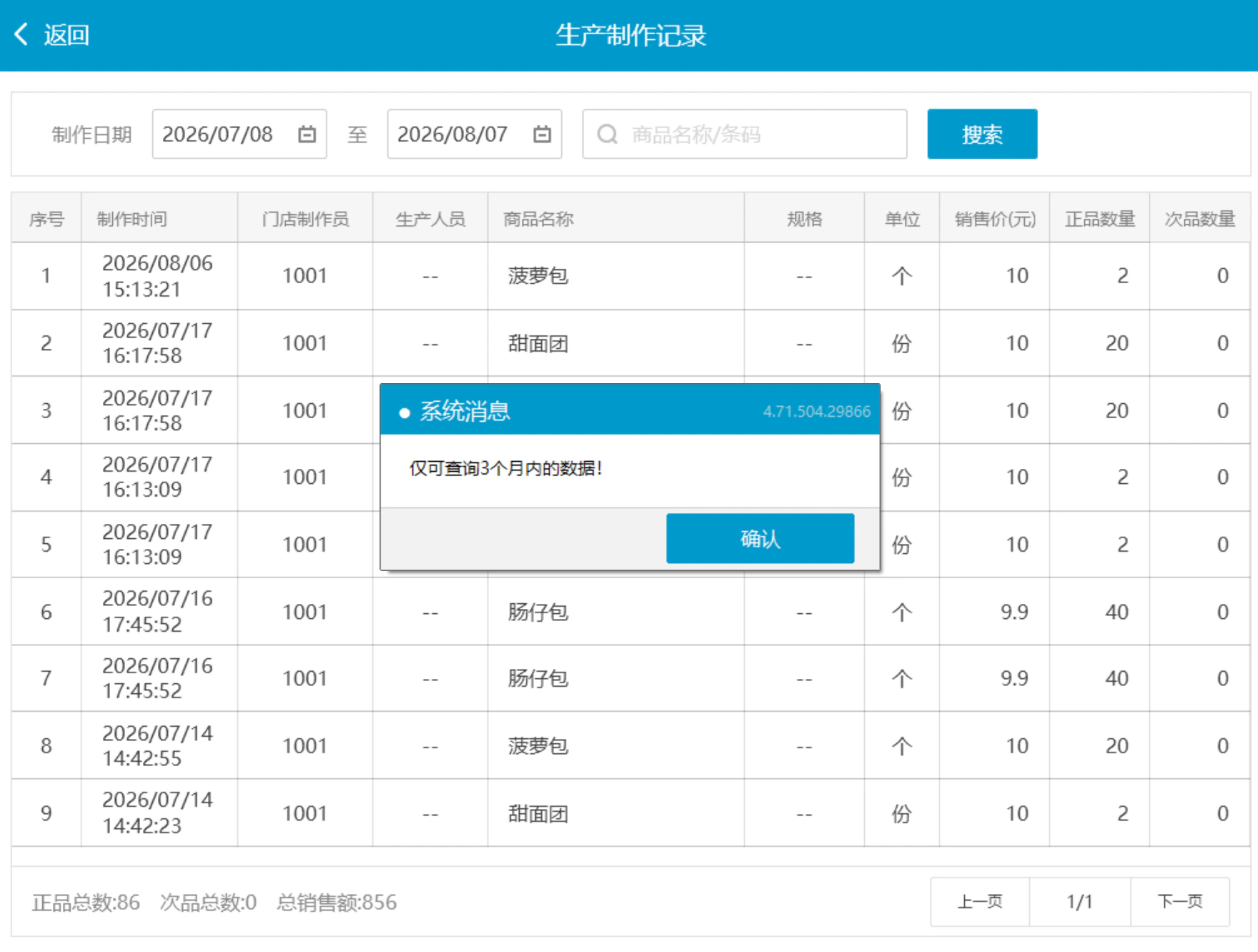Click the search magnifier icon

[607, 134]
